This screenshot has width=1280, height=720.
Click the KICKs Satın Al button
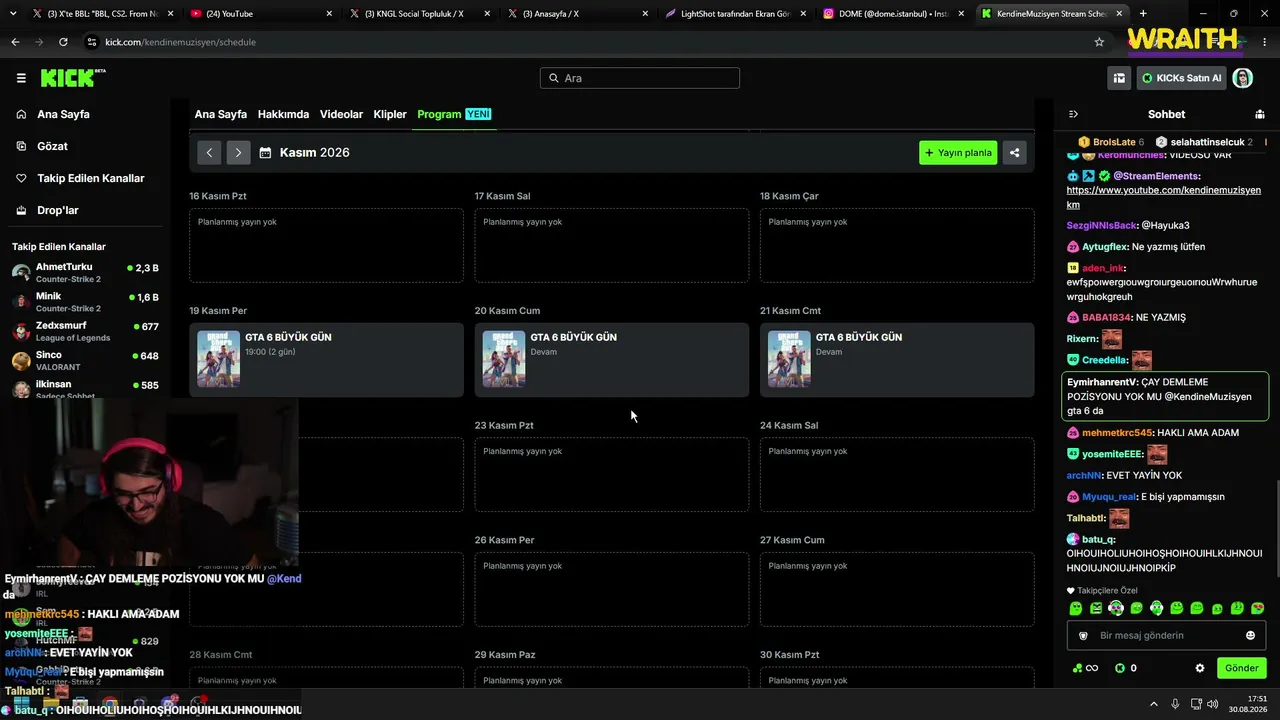(1182, 78)
